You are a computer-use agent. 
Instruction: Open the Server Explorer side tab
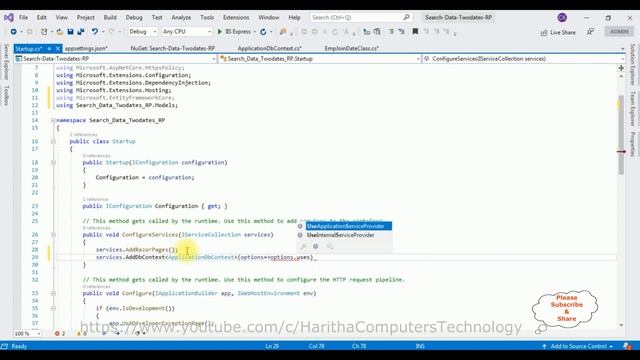(6, 62)
